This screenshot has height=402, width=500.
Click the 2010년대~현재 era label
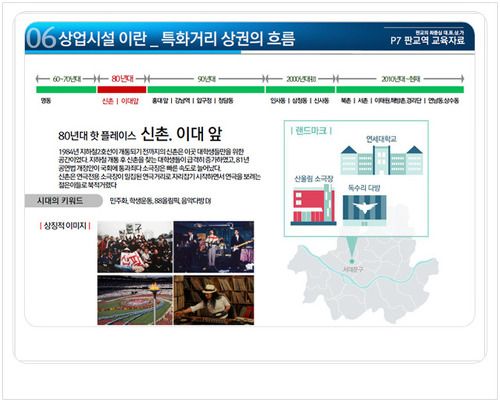coord(401,79)
